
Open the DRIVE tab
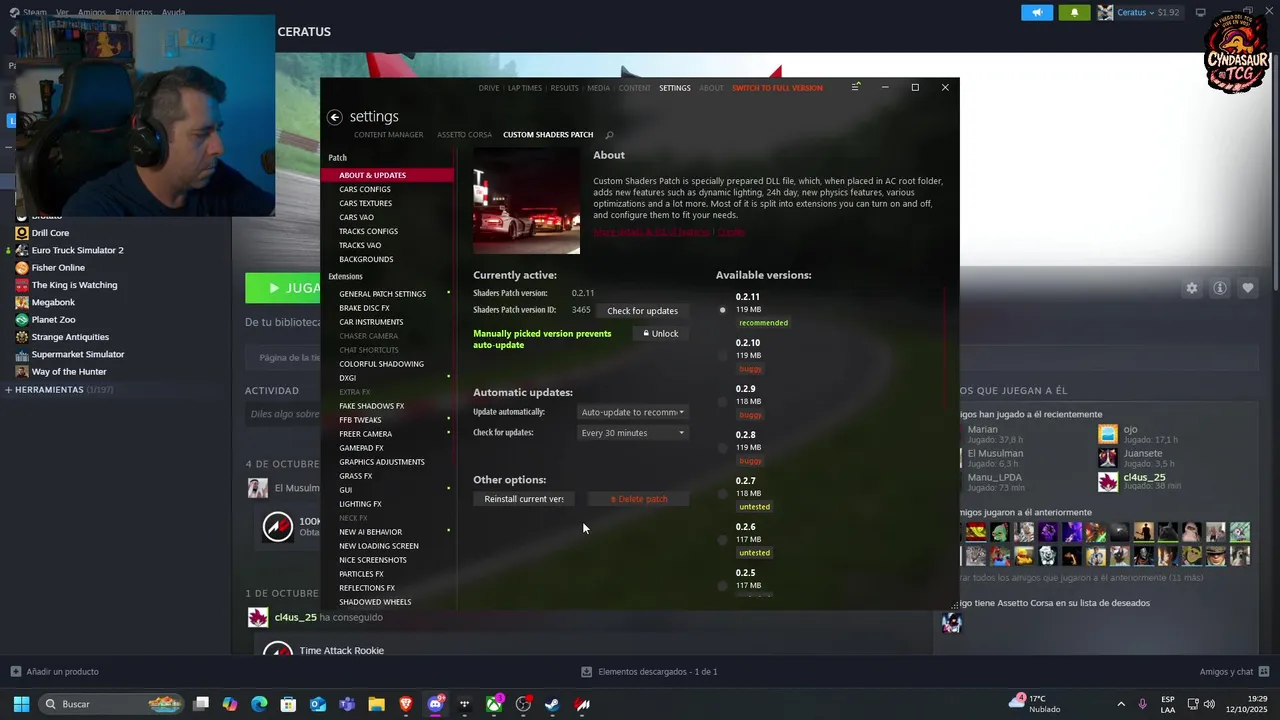pyautogui.click(x=489, y=88)
